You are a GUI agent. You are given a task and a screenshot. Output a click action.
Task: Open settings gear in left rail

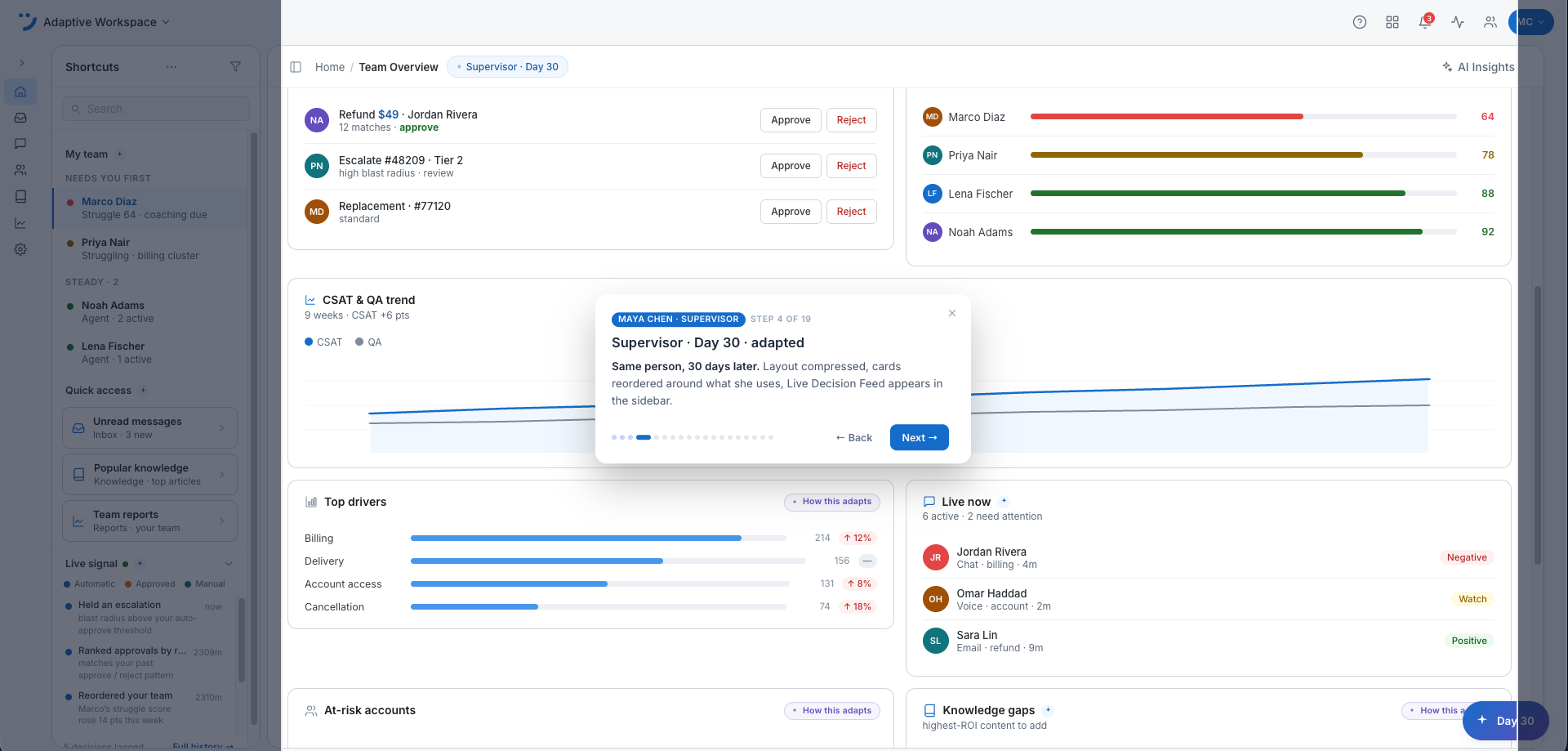coord(20,249)
